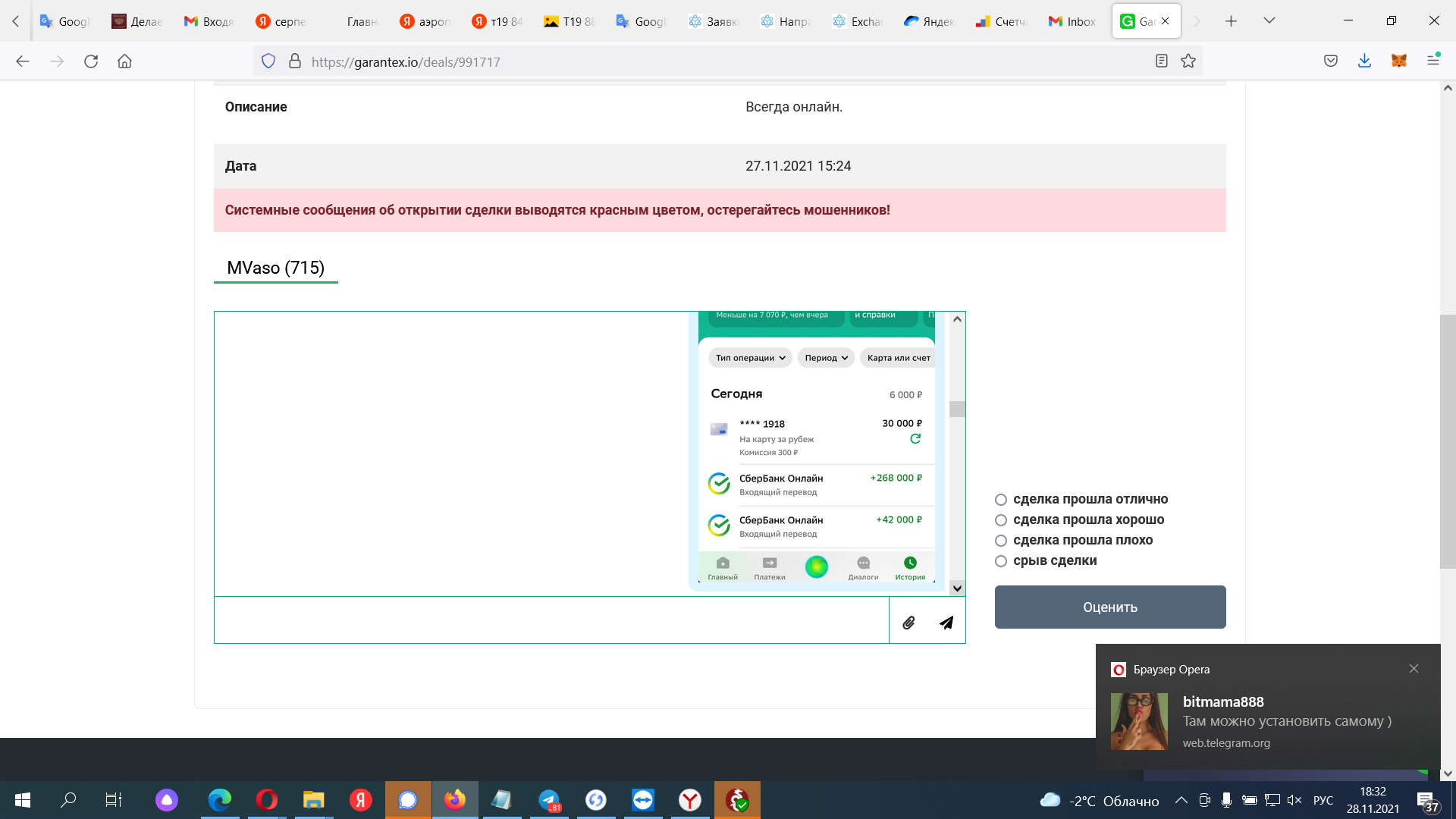The image size is (1456, 819).
Task: Attach a file with the paperclip icon
Action: pyautogui.click(x=908, y=623)
